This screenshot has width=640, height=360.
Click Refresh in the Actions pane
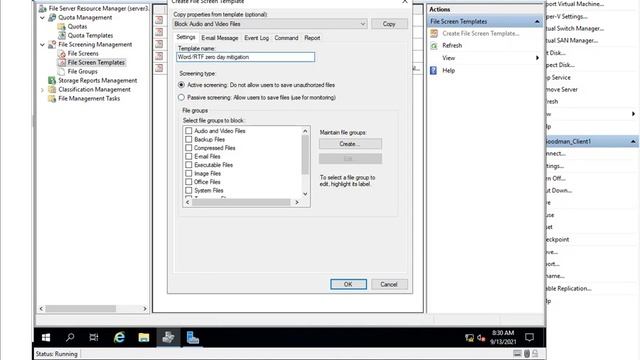(x=452, y=46)
